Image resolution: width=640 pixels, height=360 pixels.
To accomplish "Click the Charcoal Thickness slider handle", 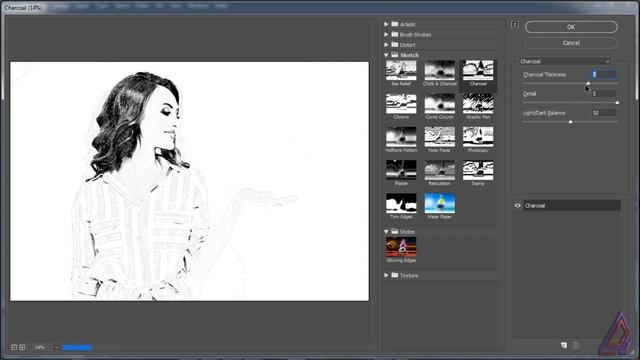I will tap(588, 84).
